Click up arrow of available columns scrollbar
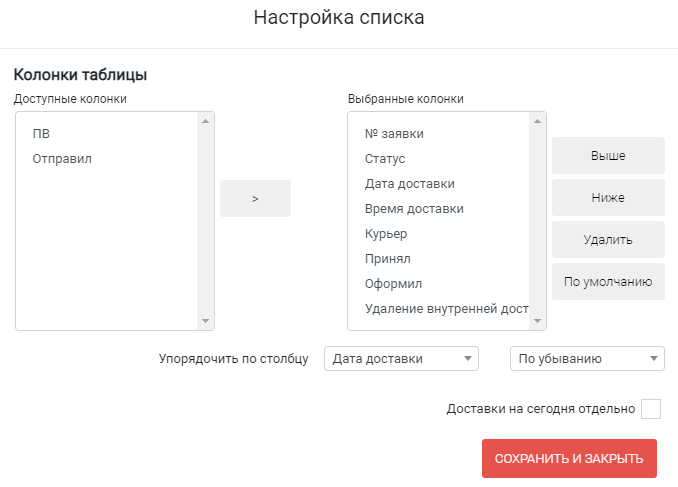 tap(205, 121)
